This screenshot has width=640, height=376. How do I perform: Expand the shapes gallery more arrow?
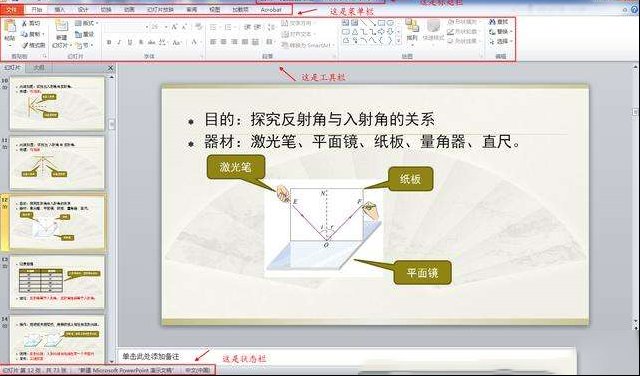[x=399, y=41]
